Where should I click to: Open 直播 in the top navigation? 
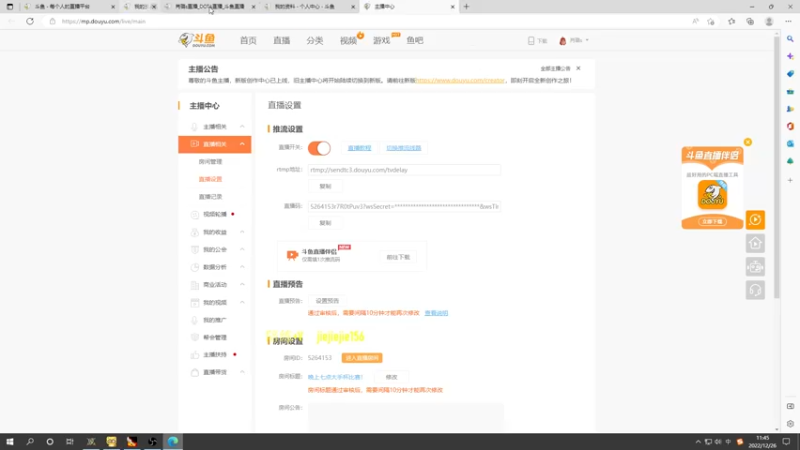point(282,40)
